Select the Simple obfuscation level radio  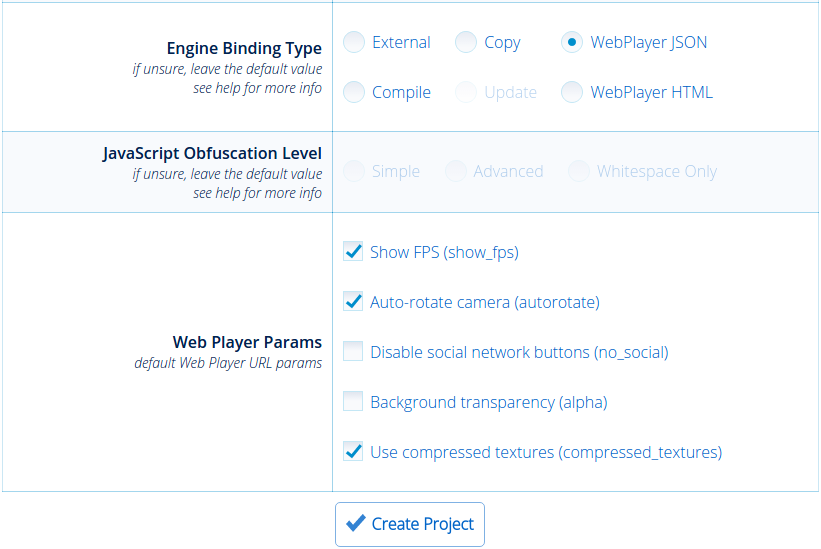354,171
